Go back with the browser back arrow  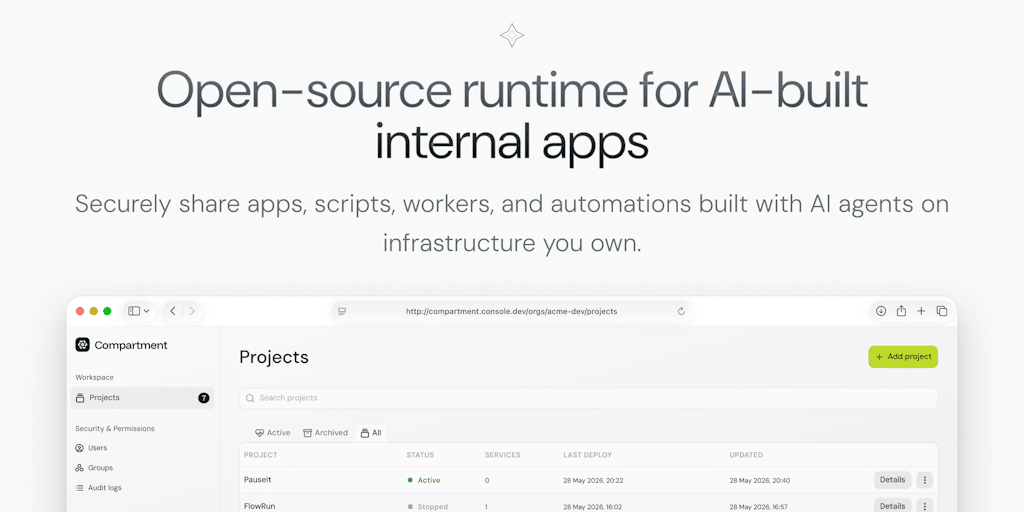click(x=173, y=312)
